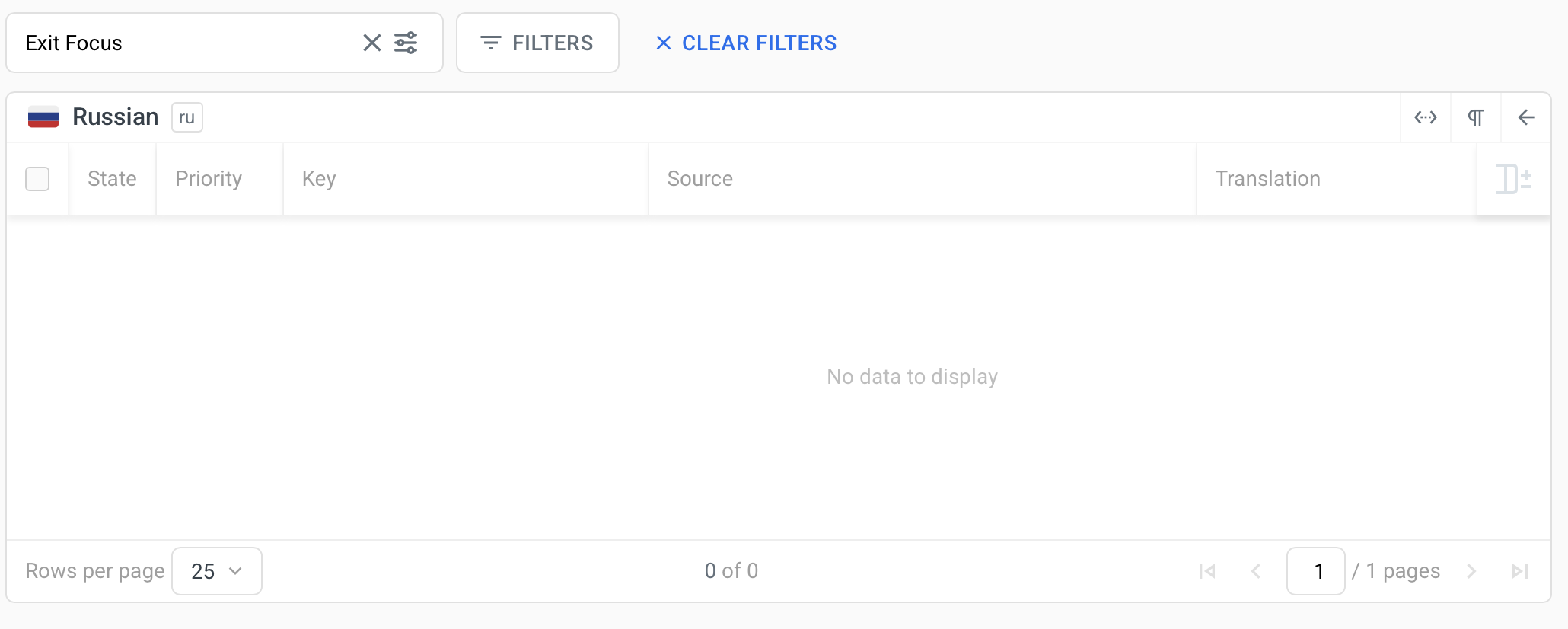Image resolution: width=1568 pixels, height=629 pixels.
Task: Click the Russian flag icon
Action: [x=43, y=117]
